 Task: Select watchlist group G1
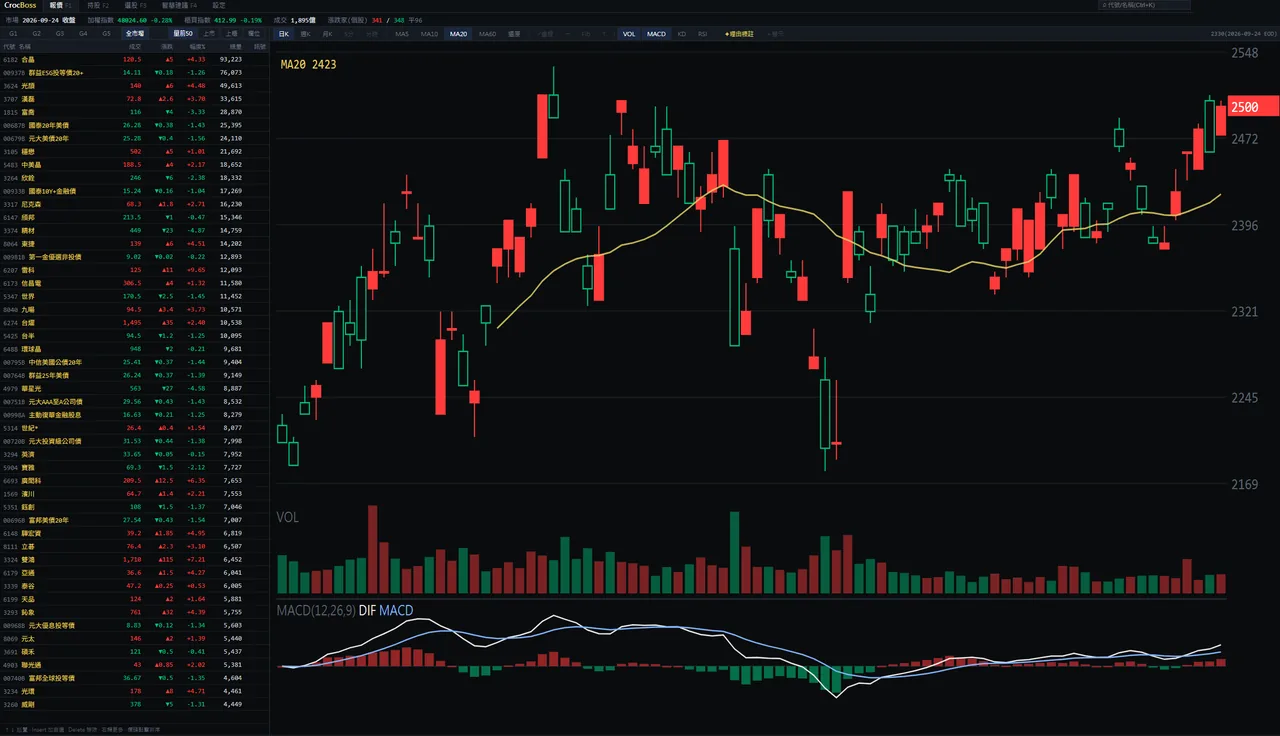coord(14,33)
